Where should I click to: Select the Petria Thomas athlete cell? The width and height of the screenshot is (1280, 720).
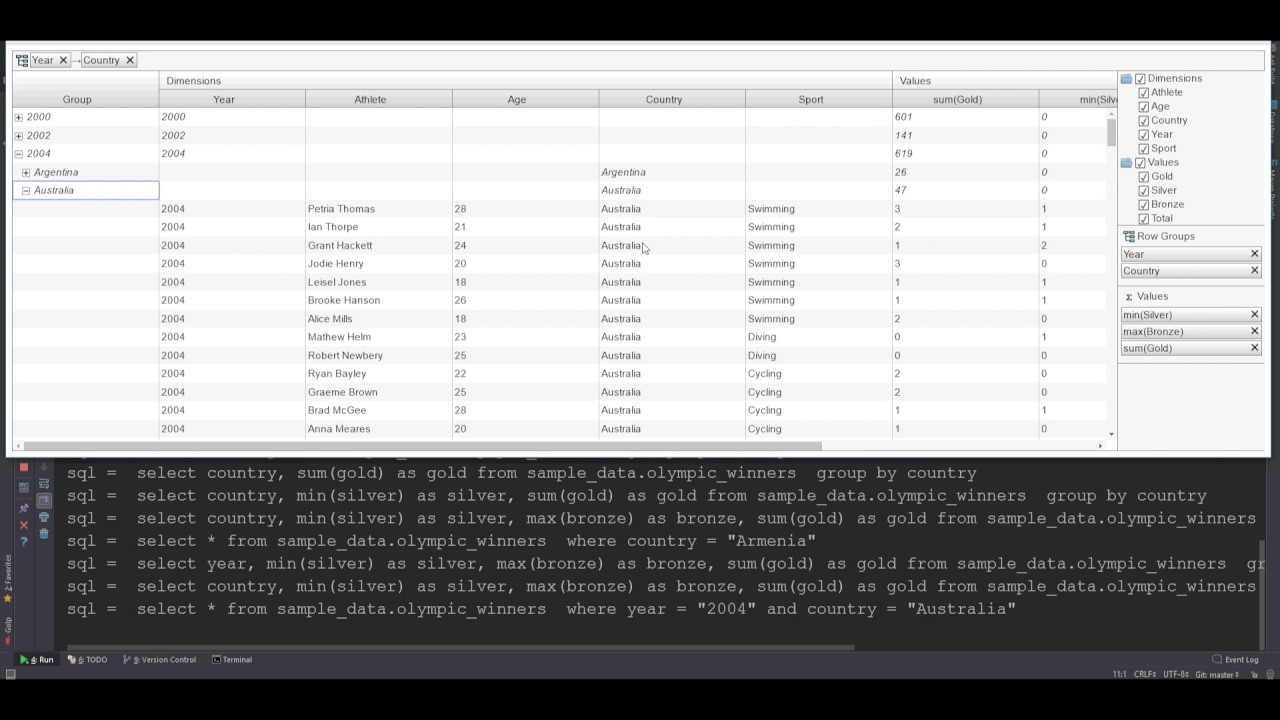(379, 209)
